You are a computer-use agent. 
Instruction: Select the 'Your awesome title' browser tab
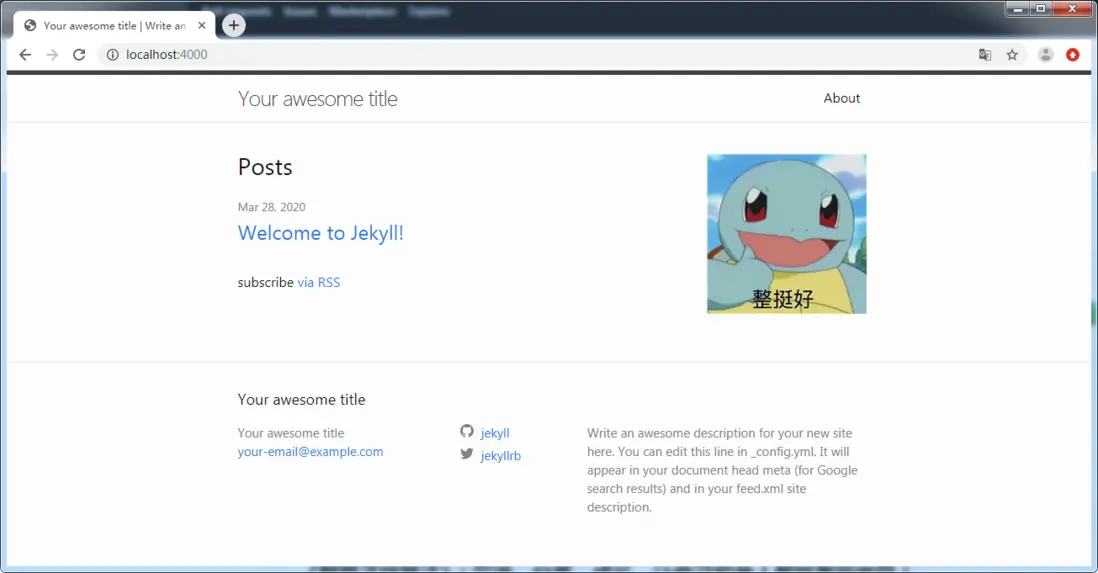coord(114,25)
